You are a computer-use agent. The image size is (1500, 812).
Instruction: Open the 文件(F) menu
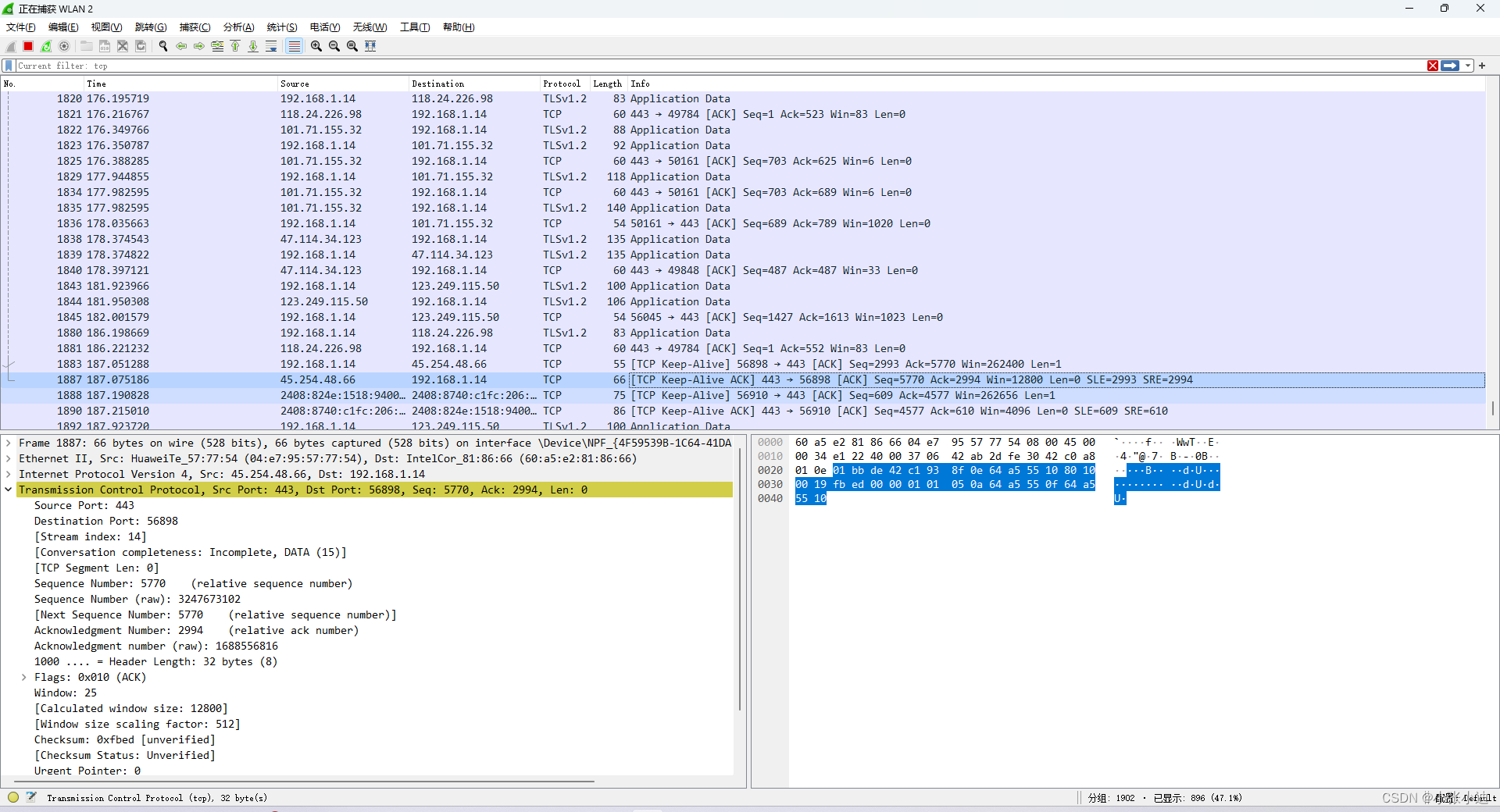(x=21, y=27)
